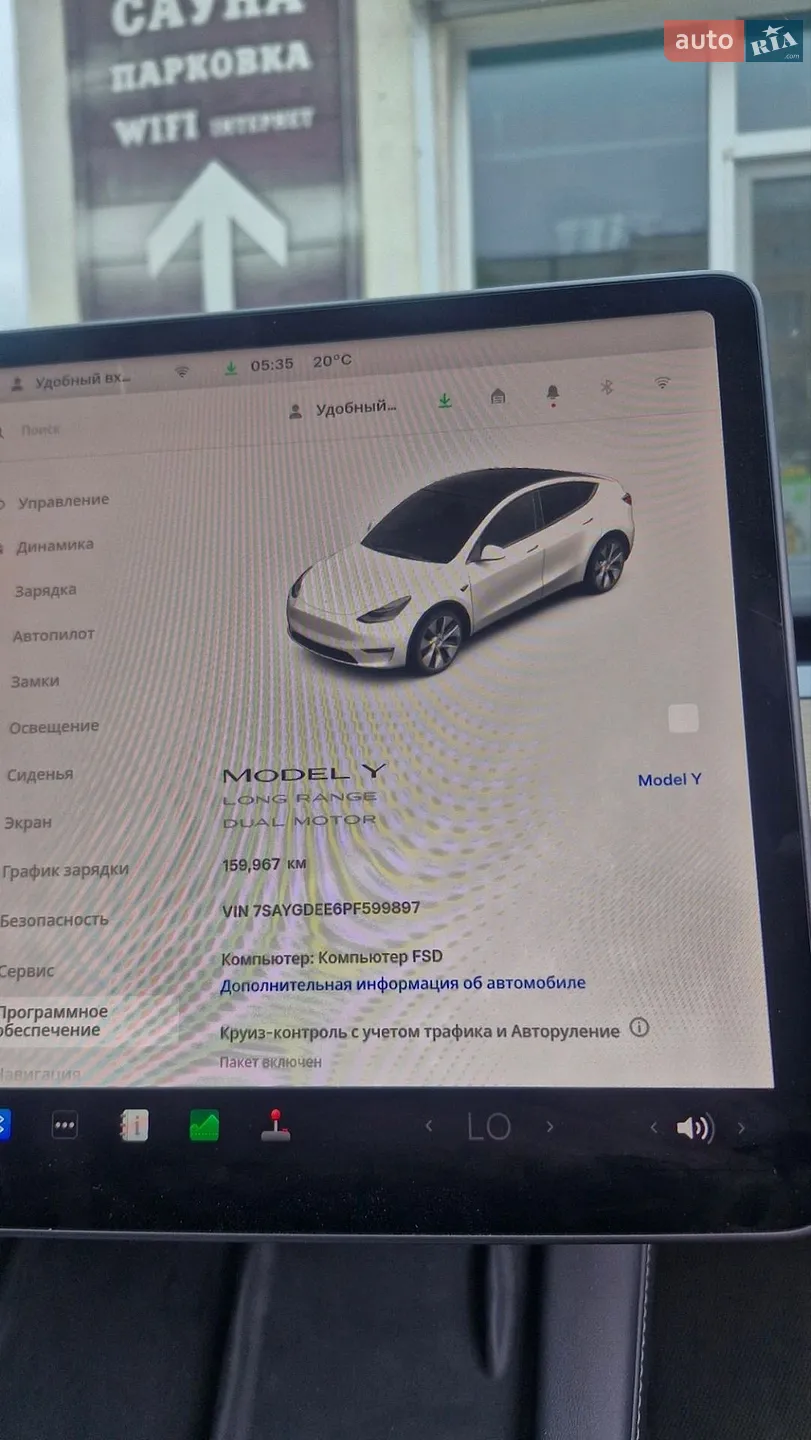Tap the Wi-Fi icon in the status bar
This screenshot has width=811, height=1440.
[x=182, y=371]
